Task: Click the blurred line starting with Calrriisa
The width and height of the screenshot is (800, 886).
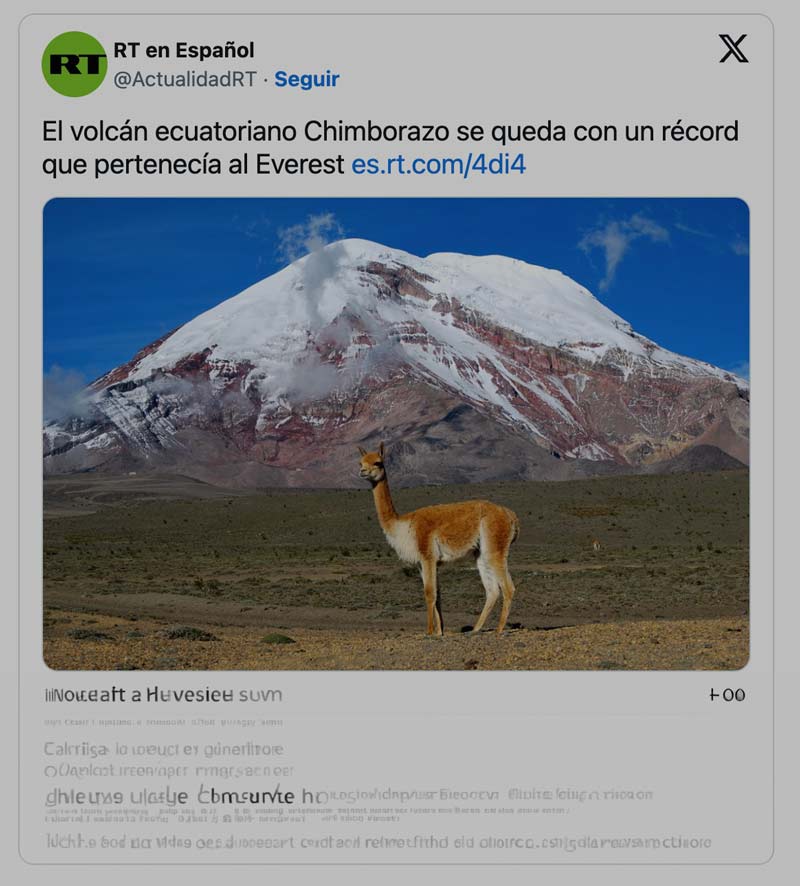Action: coord(163,750)
